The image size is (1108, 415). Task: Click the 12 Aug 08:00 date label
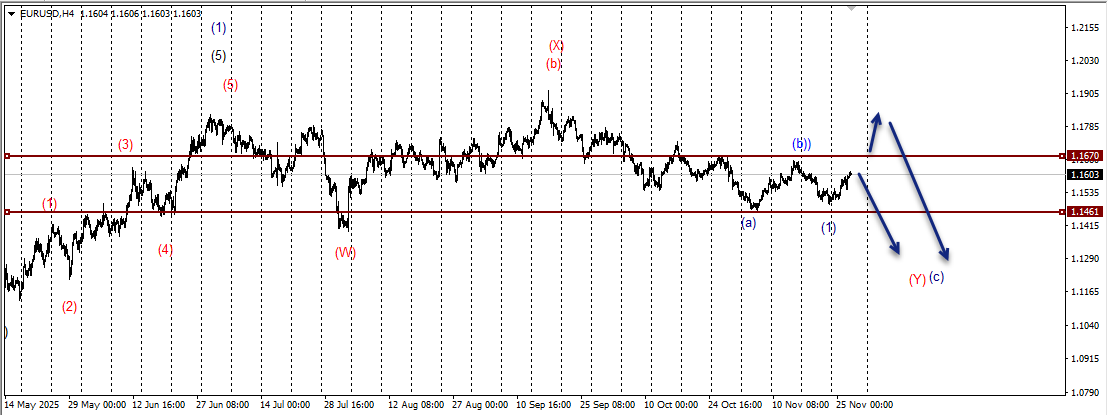pos(415,405)
